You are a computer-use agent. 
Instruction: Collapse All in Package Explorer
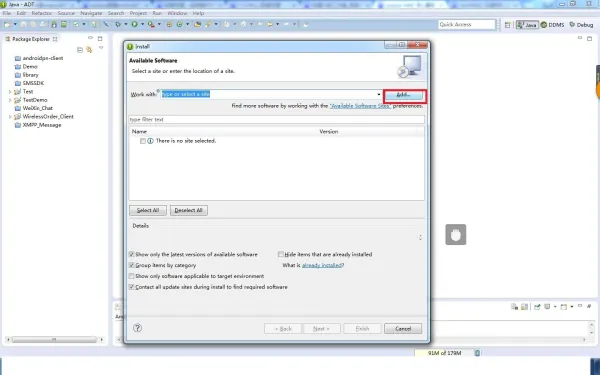click(80, 50)
